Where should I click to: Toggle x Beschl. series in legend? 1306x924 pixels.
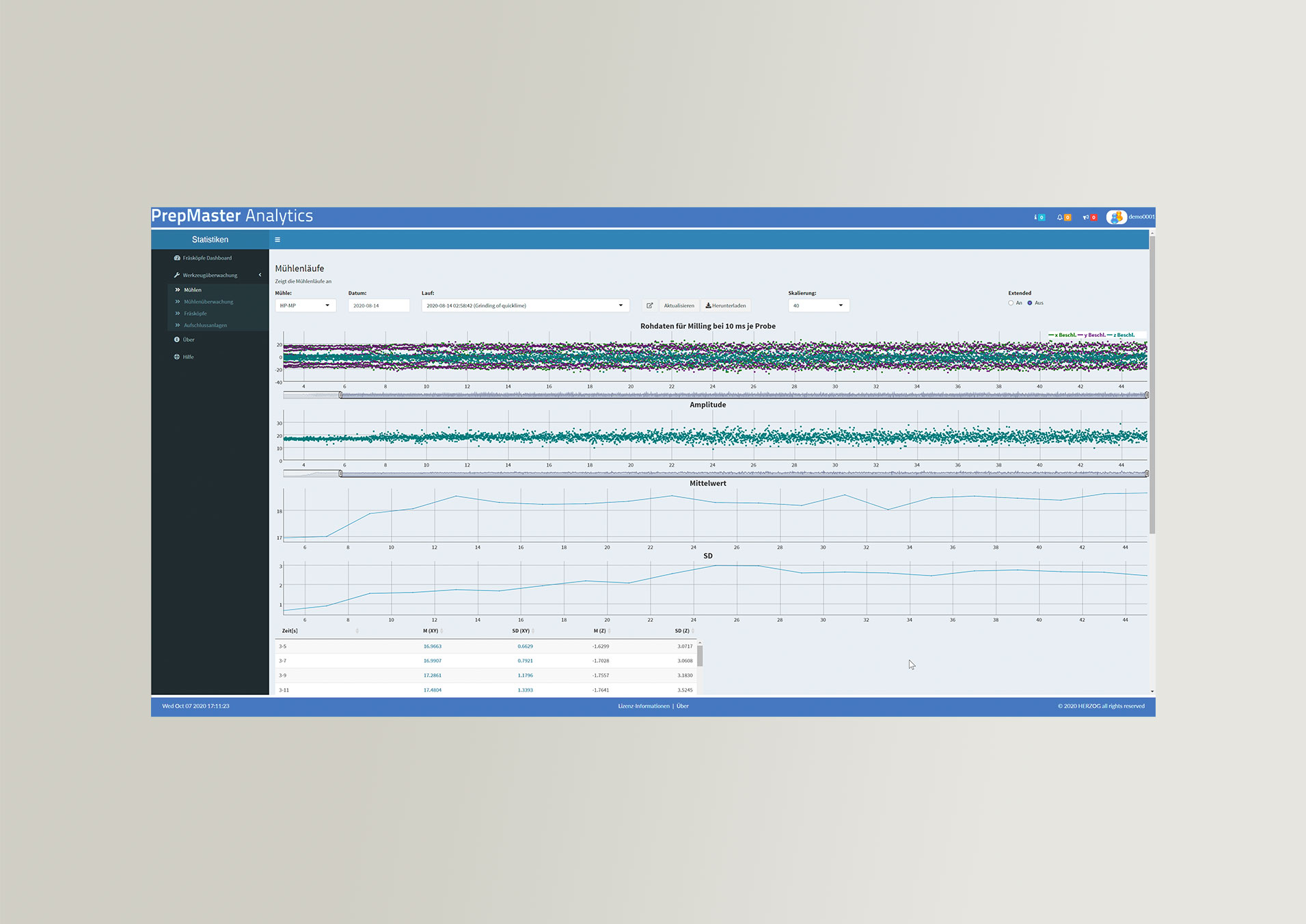tap(1062, 335)
